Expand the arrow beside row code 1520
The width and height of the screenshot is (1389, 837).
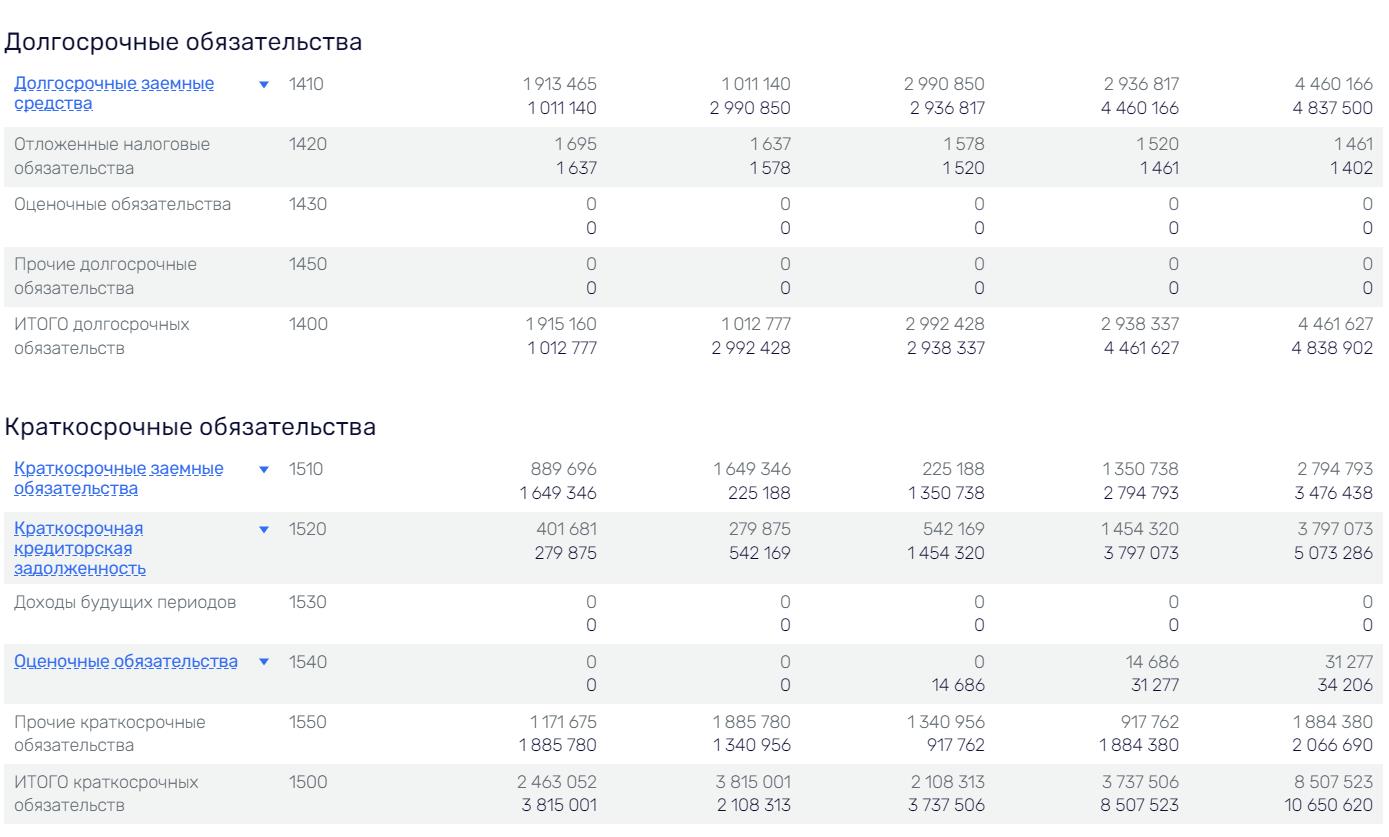[264, 529]
